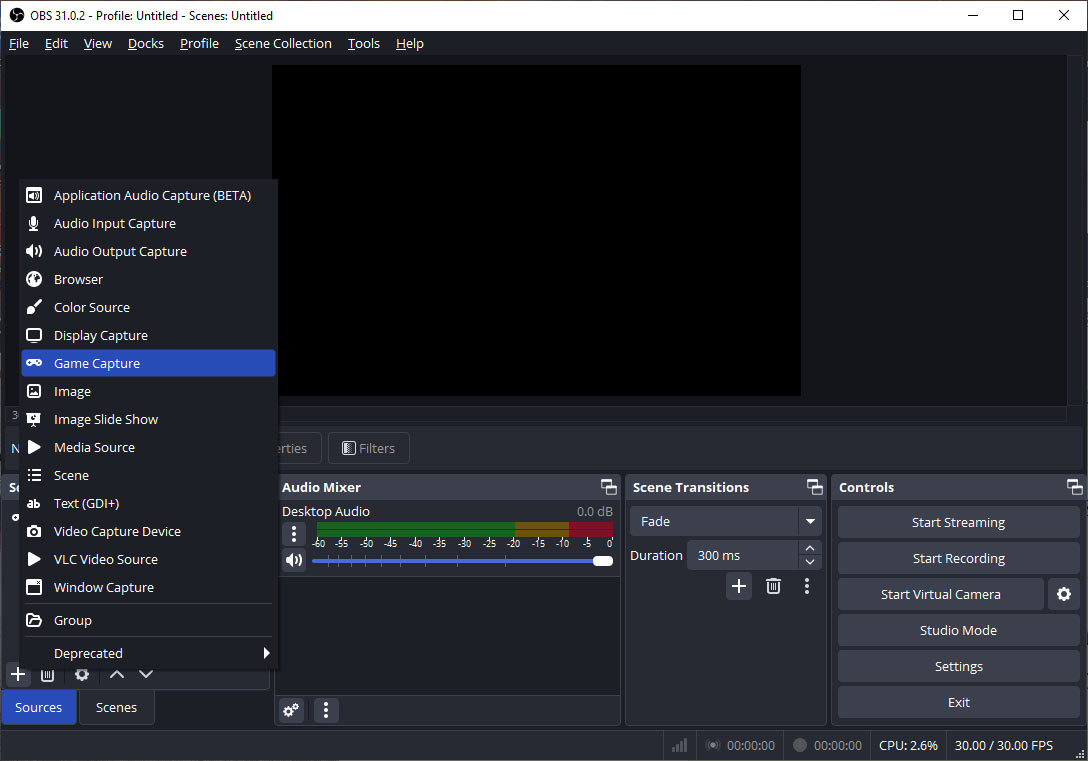Add an Image source
This screenshot has width=1088, height=761.
(x=148, y=391)
